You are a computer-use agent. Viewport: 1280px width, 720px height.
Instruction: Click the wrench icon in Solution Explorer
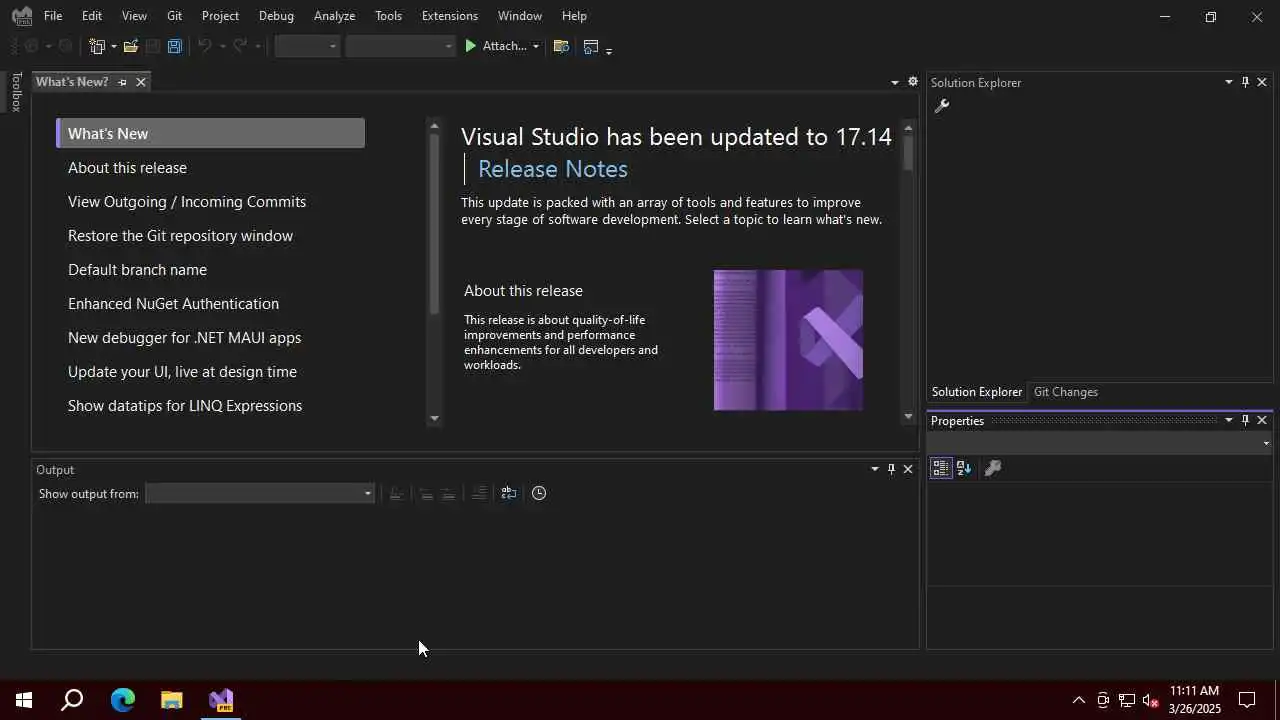(941, 105)
